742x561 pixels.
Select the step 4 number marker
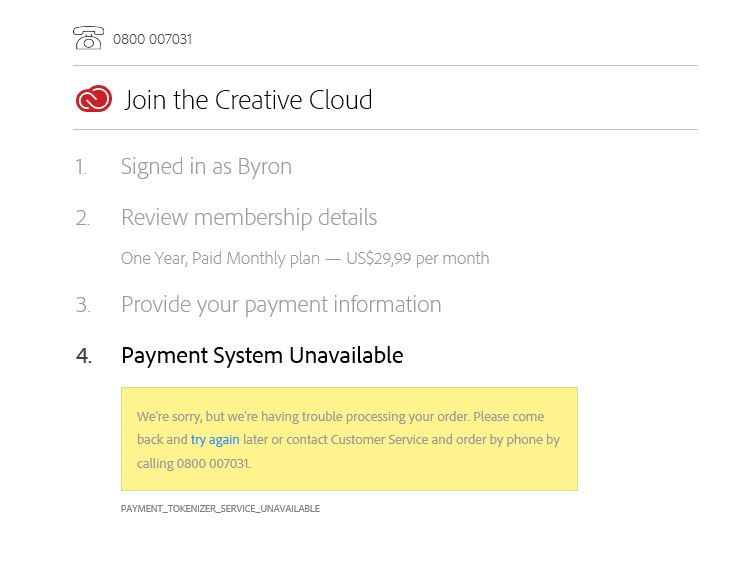[x=83, y=356]
